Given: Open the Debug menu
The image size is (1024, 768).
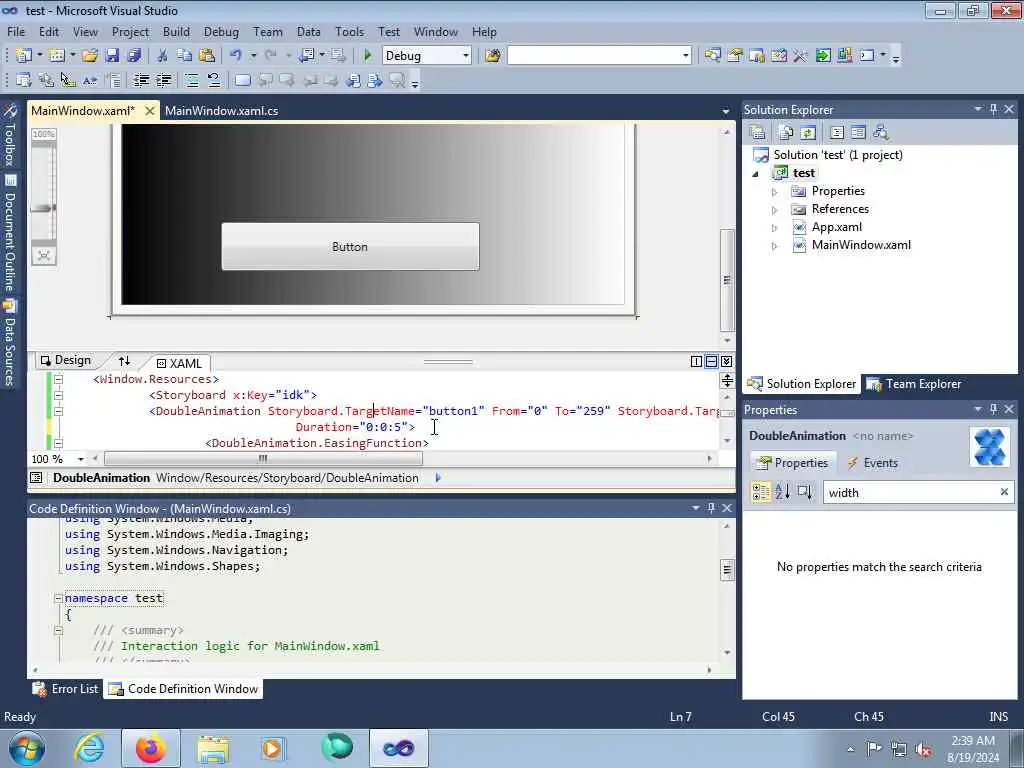Looking at the screenshot, I should (221, 32).
